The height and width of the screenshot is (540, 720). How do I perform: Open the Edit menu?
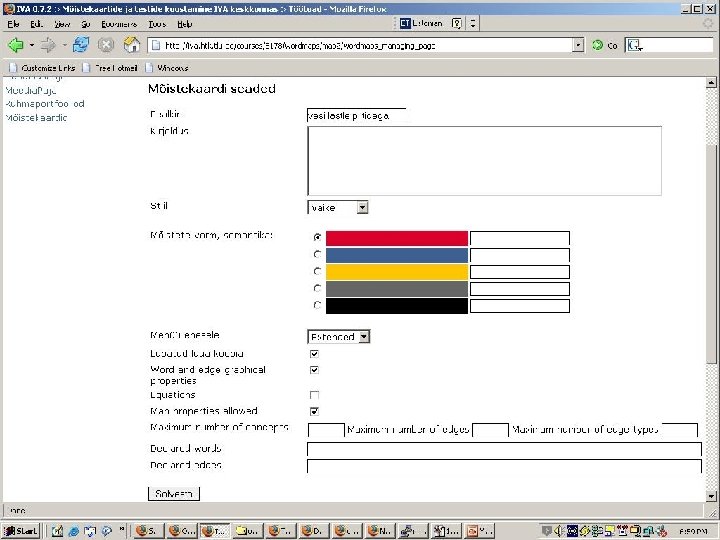(x=37, y=24)
